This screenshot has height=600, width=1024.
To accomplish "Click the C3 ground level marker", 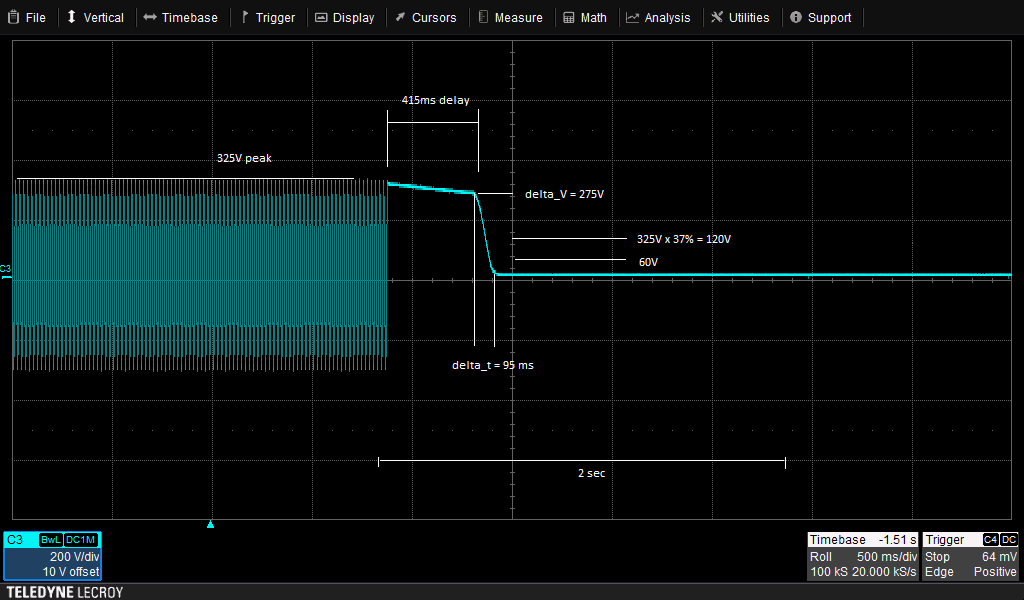I will tap(6, 270).
